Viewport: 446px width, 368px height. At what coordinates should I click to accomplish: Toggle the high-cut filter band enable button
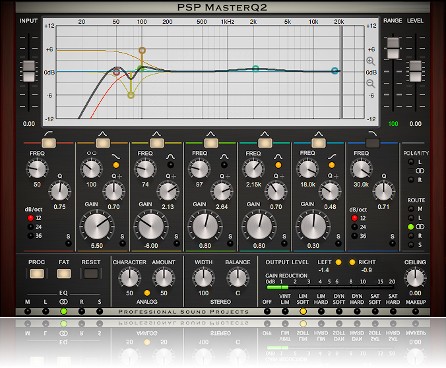click(x=372, y=143)
